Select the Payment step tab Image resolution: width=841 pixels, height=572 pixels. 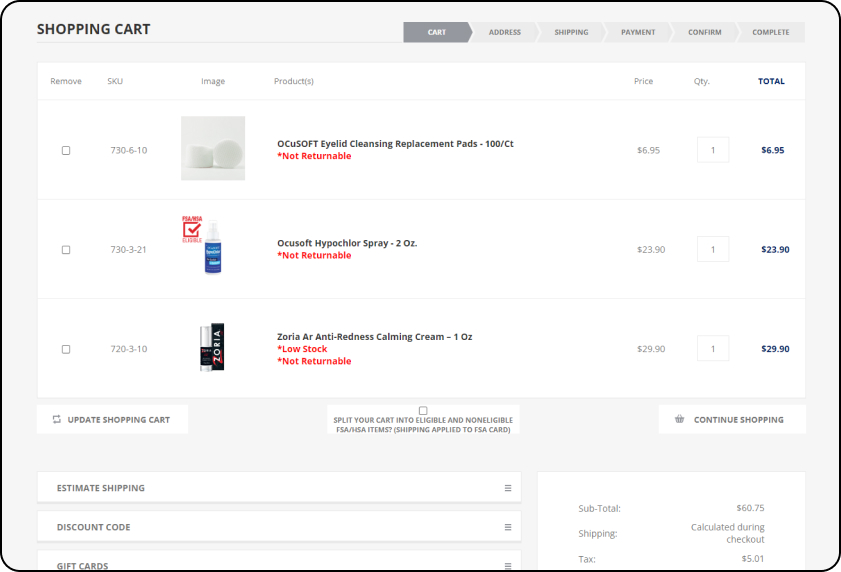pyautogui.click(x=638, y=32)
